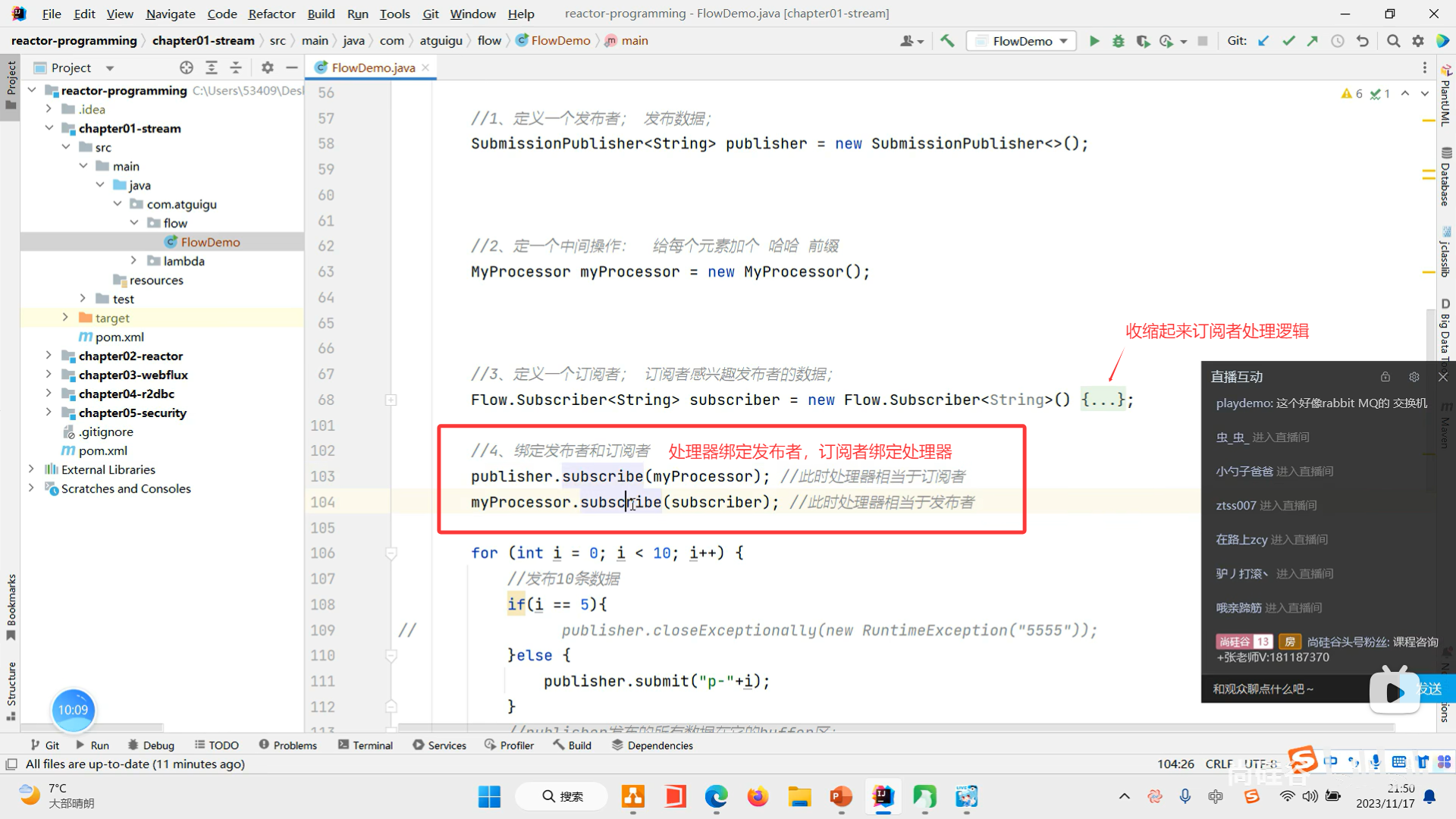Click the Debug bug icon in toolbar
The height and width of the screenshot is (819, 1456).
pos(1118,41)
